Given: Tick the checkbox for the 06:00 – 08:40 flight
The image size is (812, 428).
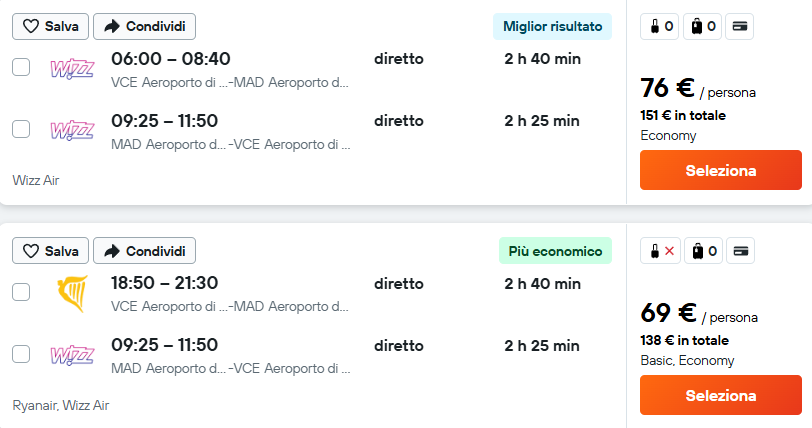Looking at the screenshot, I should 21,67.
